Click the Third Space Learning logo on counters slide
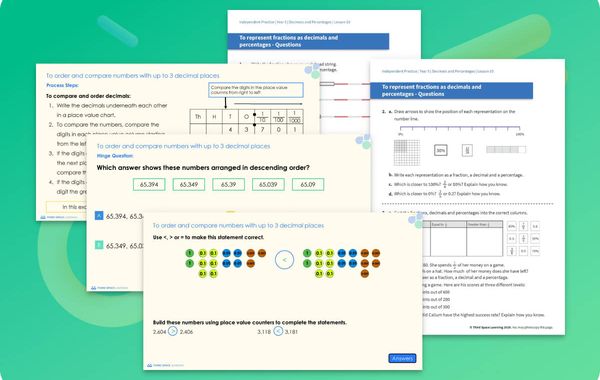The width and height of the screenshot is (600, 380). [x=165, y=365]
